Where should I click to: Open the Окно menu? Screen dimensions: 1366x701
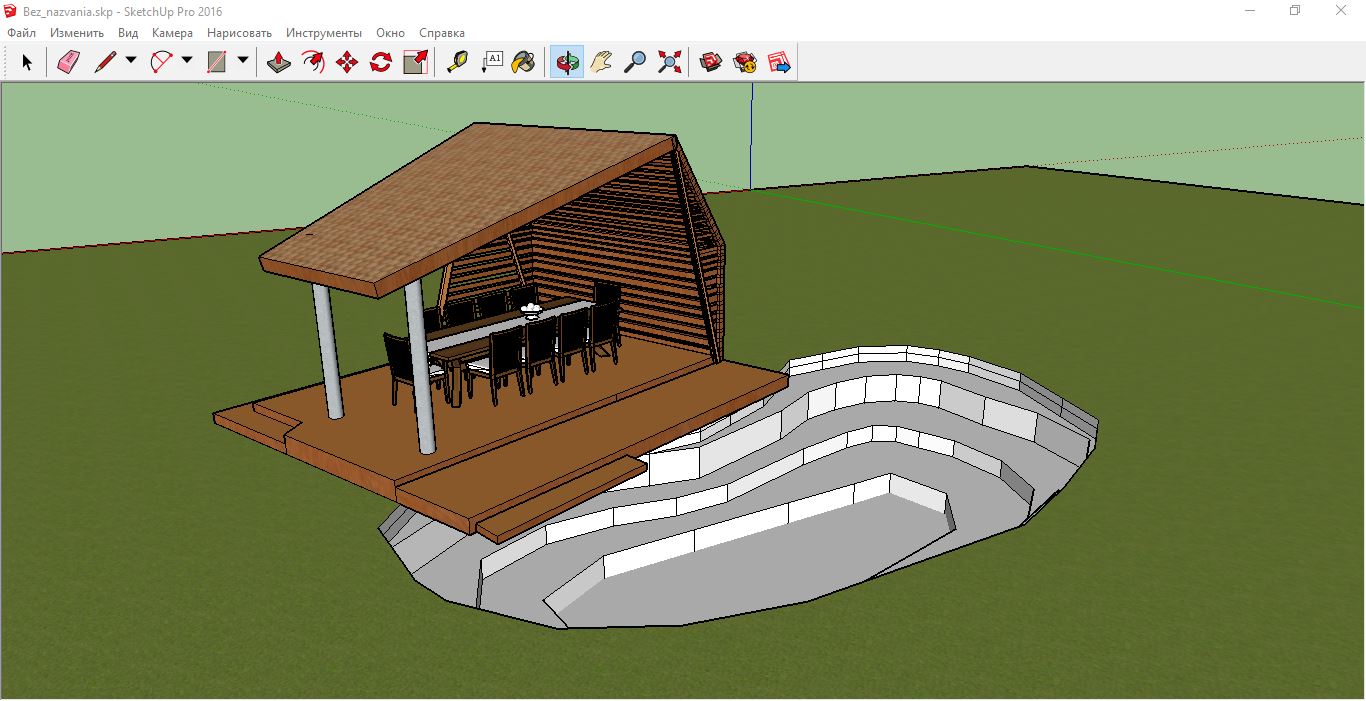point(390,33)
